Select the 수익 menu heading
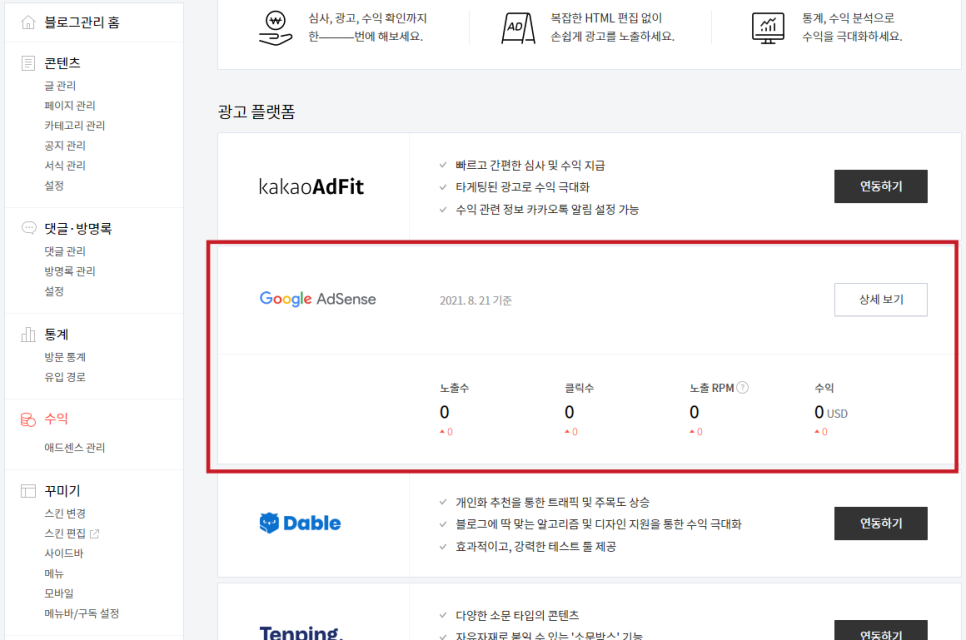Viewport: 966px width, 640px height. click(x=56, y=419)
